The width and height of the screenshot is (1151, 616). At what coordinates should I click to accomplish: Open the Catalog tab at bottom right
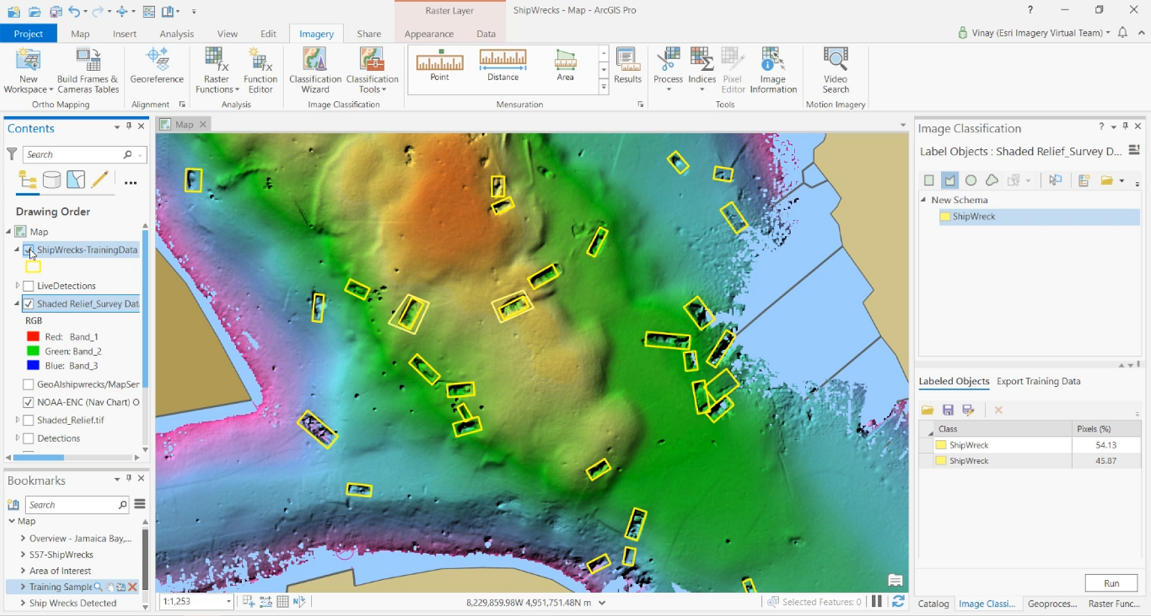[933, 604]
